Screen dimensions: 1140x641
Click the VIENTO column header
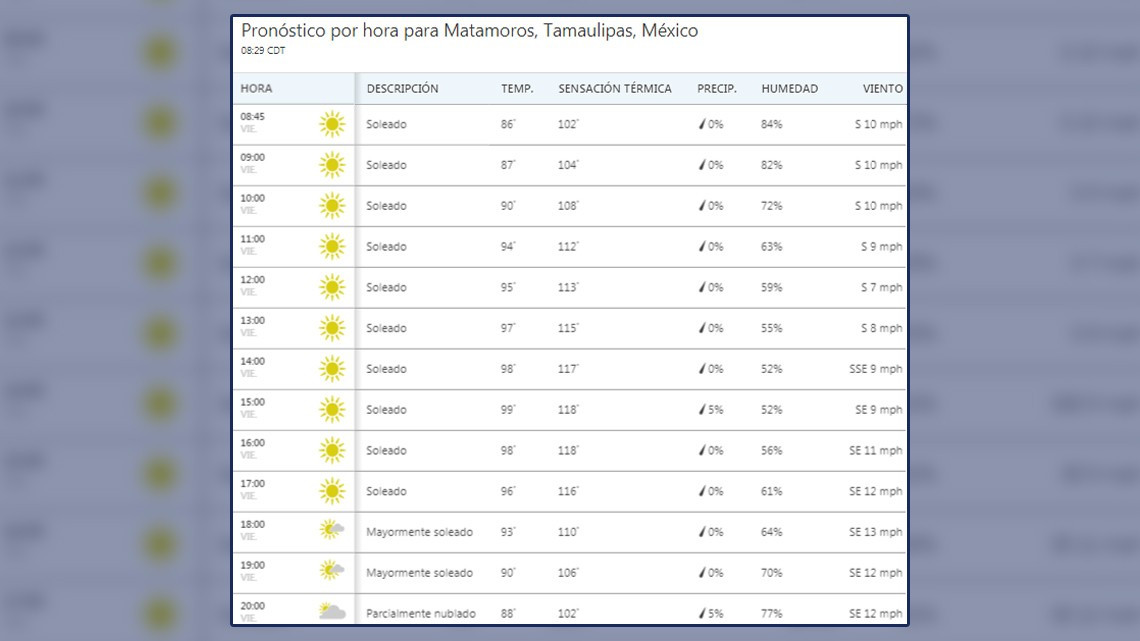click(x=882, y=88)
